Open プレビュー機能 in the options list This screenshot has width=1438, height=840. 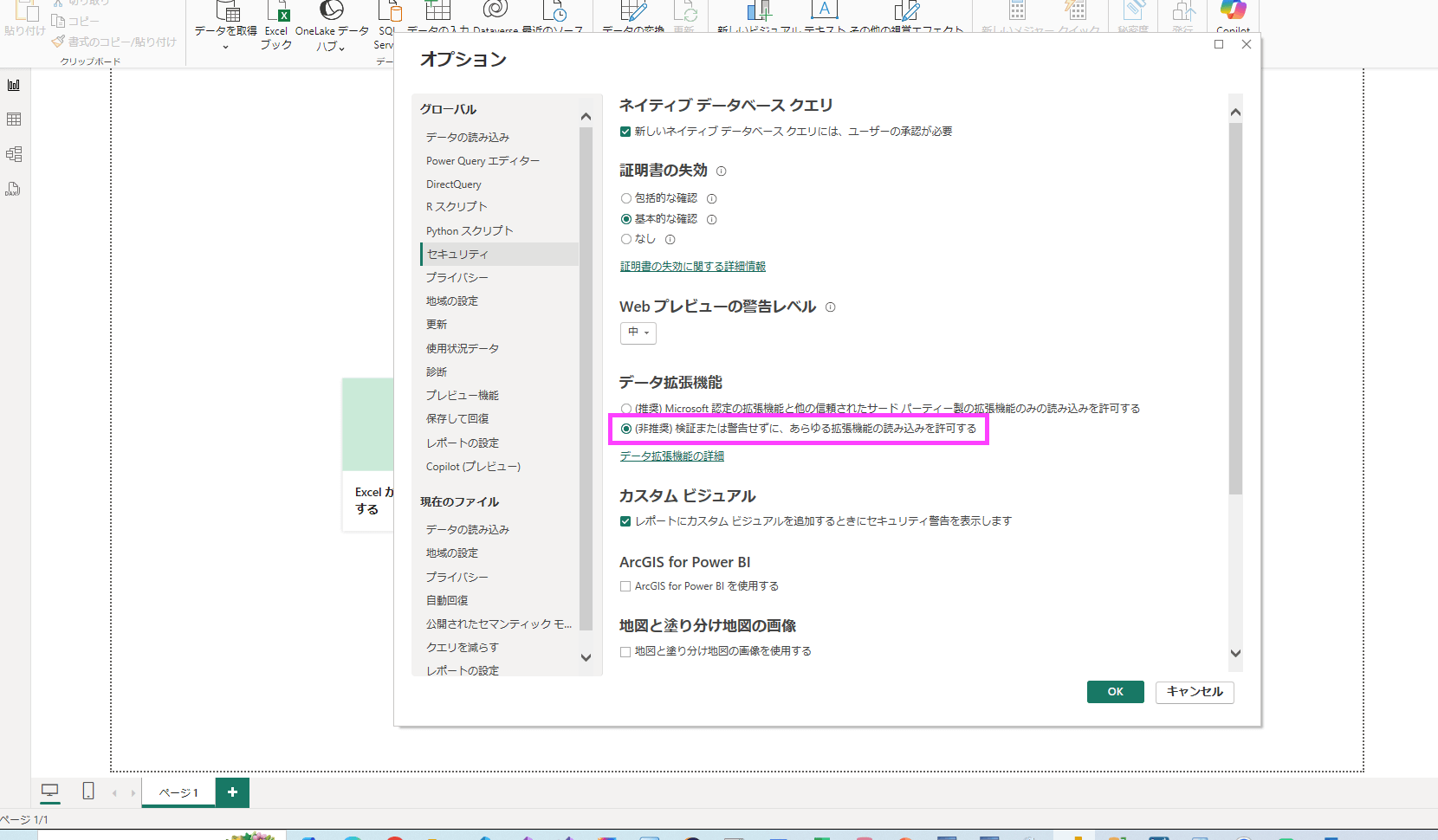(462, 396)
